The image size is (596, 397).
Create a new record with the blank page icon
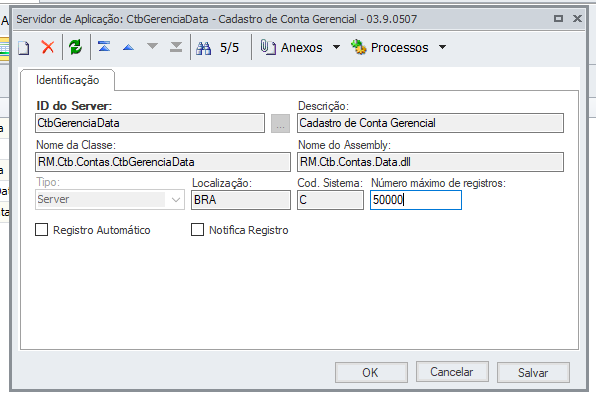point(24,48)
